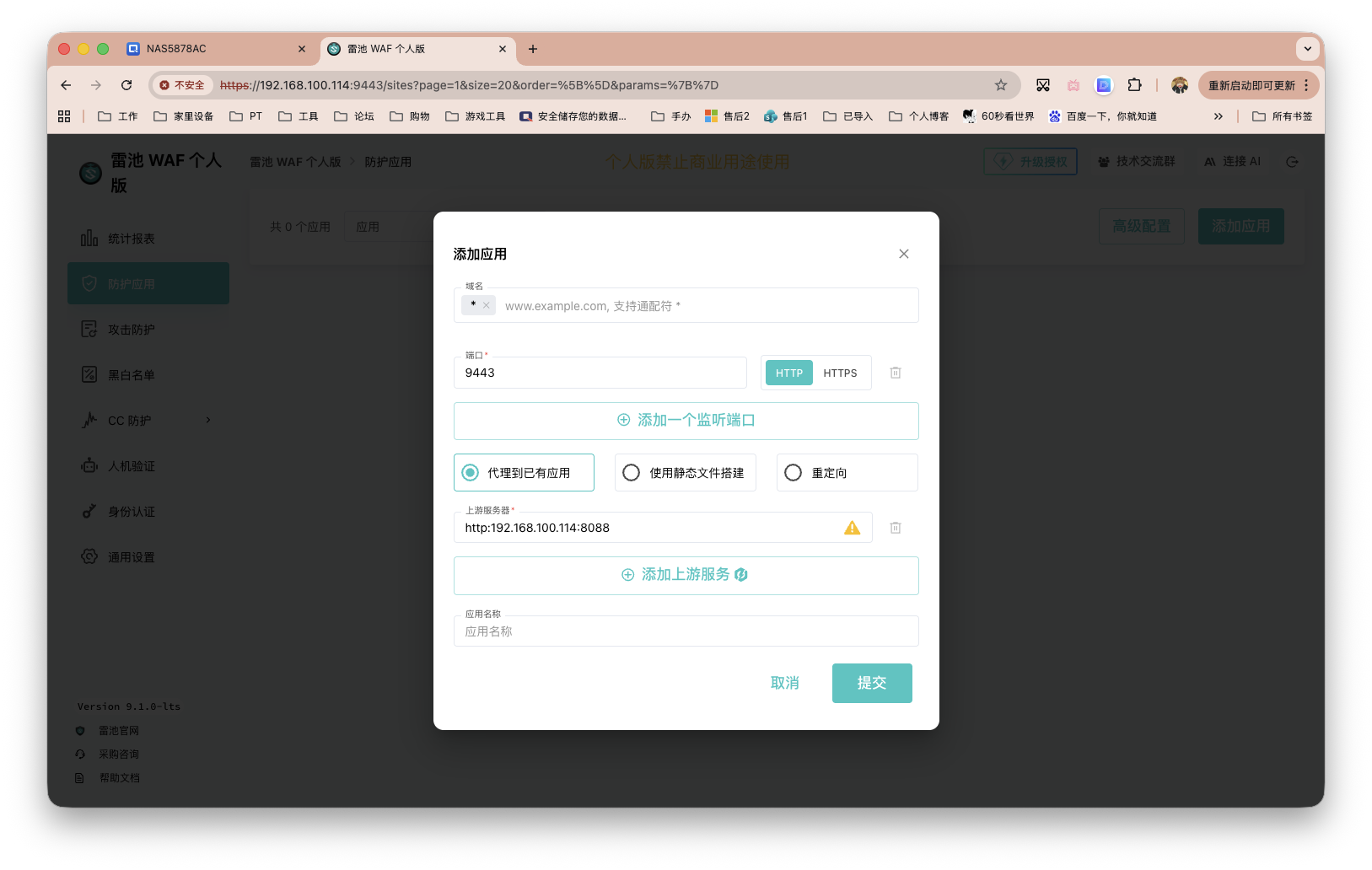Click the yellow warning icon in upstream field
Screen dimensions: 1372x870
(x=853, y=528)
